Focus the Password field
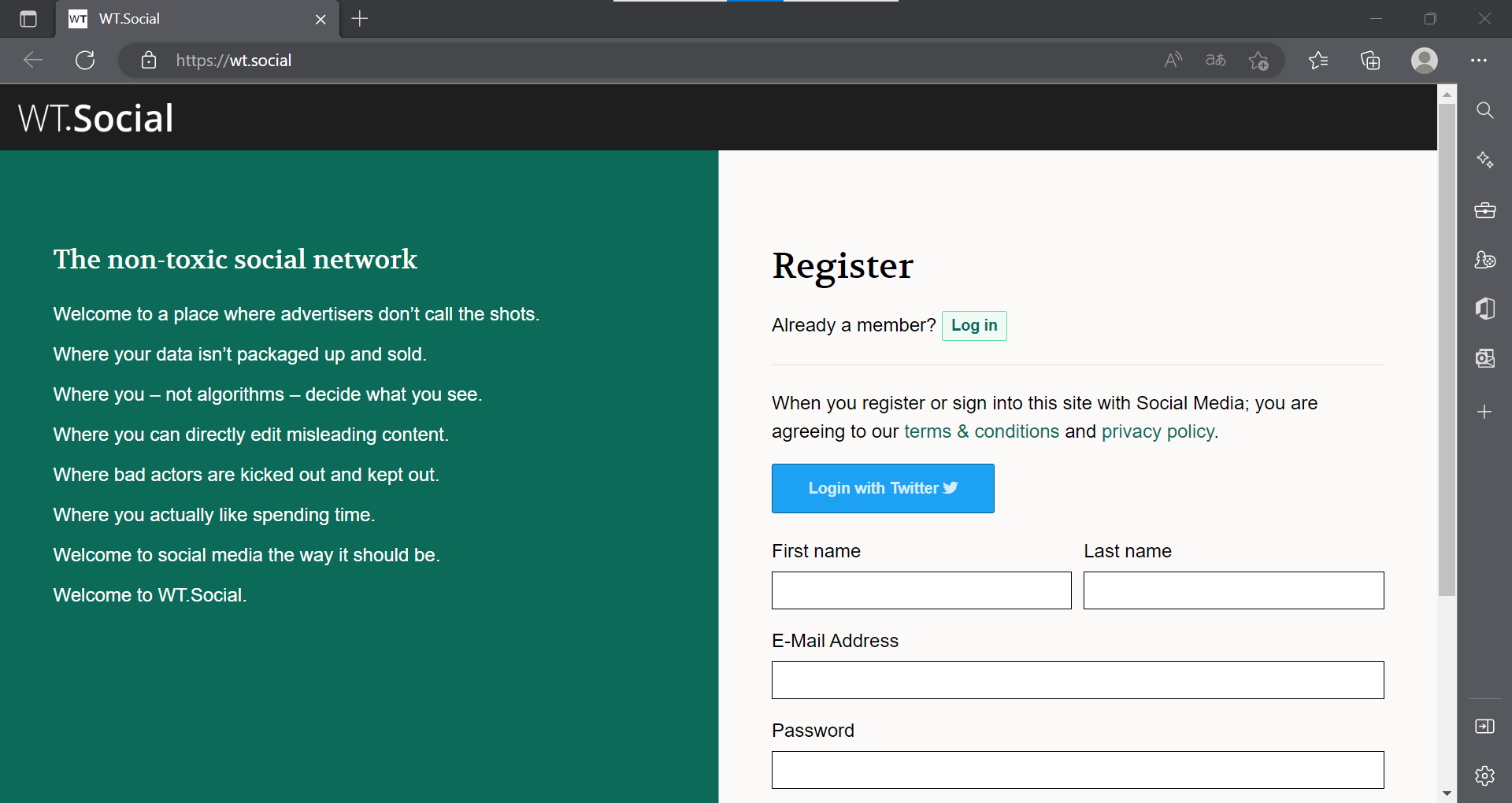 1077,770
